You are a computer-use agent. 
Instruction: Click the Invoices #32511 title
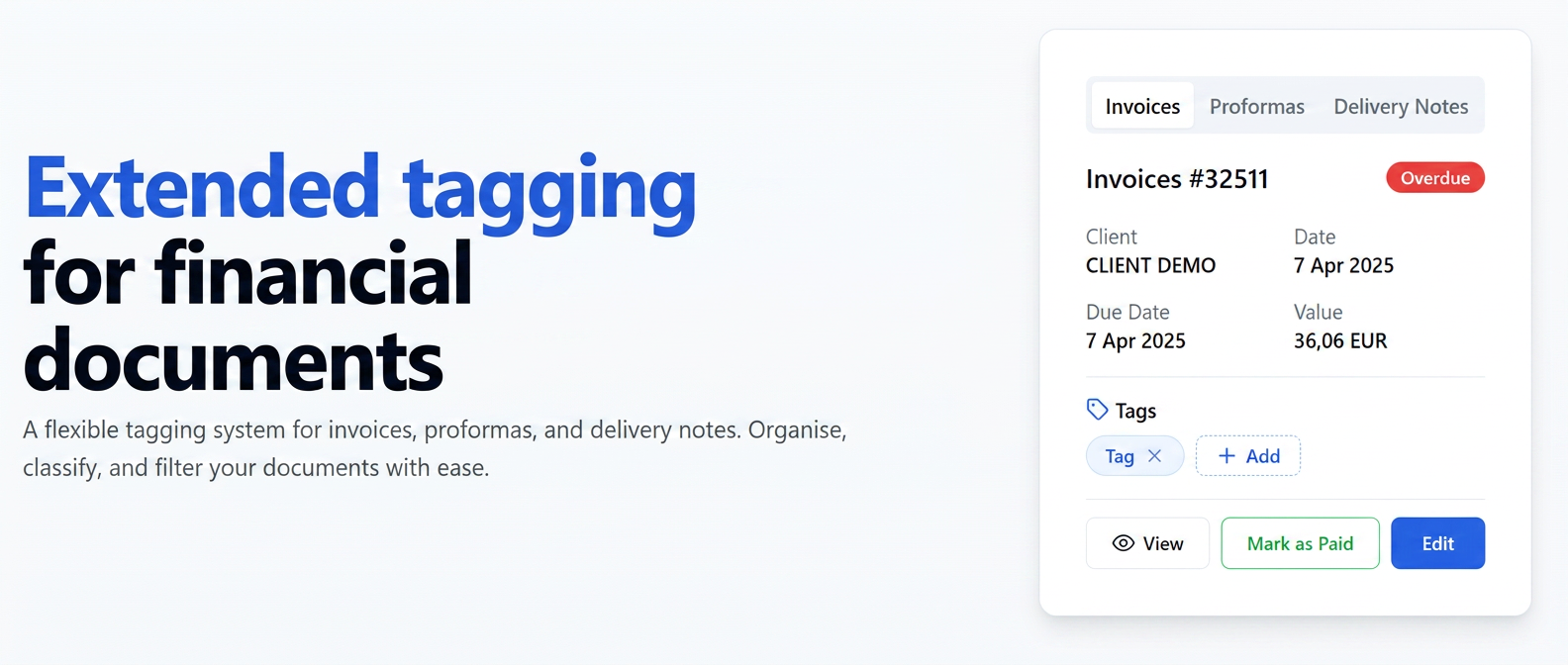pos(1177,178)
